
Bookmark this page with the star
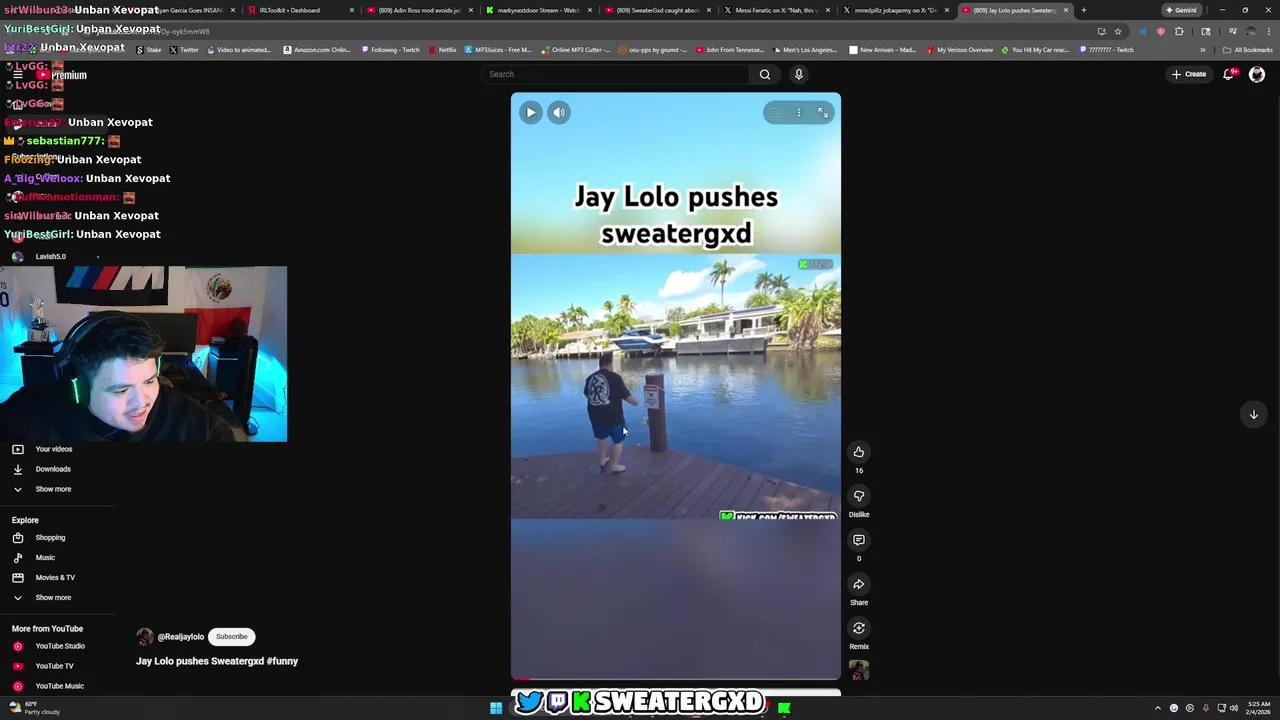pyautogui.click(x=1118, y=31)
